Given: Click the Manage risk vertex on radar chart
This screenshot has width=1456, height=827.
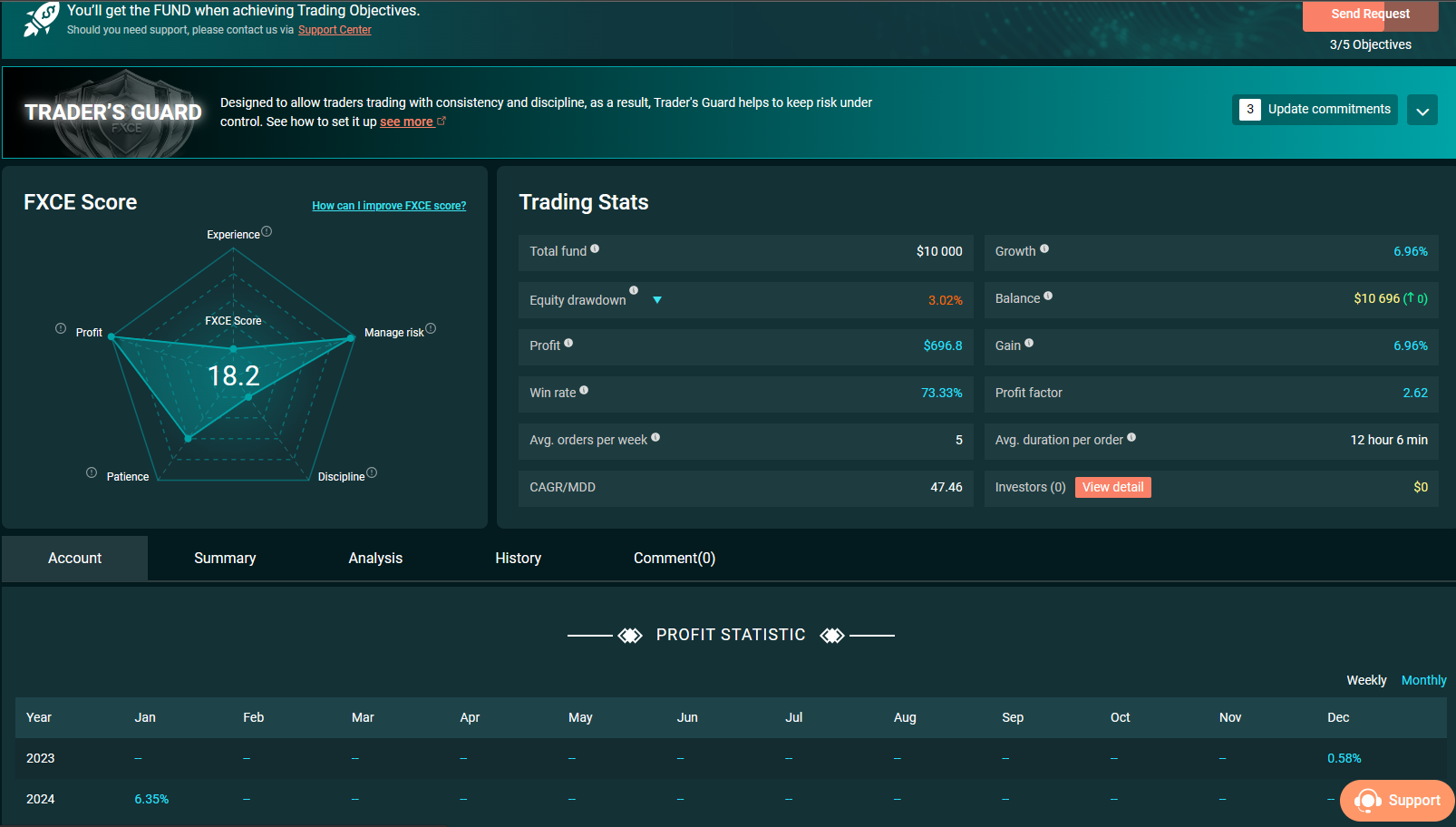Looking at the screenshot, I should coord(351,338).
